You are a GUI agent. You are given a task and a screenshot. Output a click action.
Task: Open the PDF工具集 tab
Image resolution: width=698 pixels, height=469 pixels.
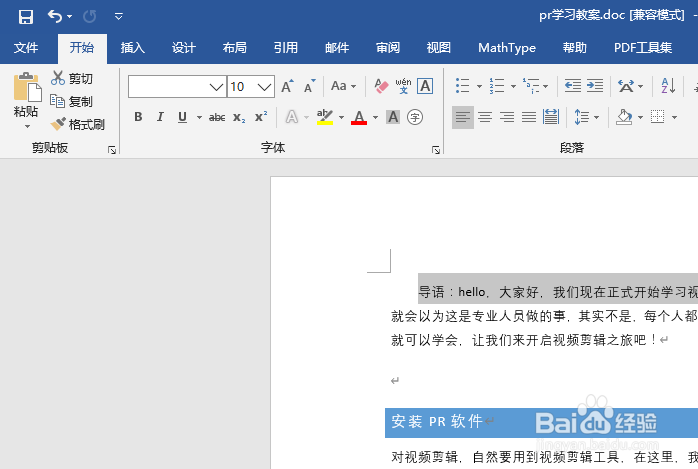tap(643, 48)
